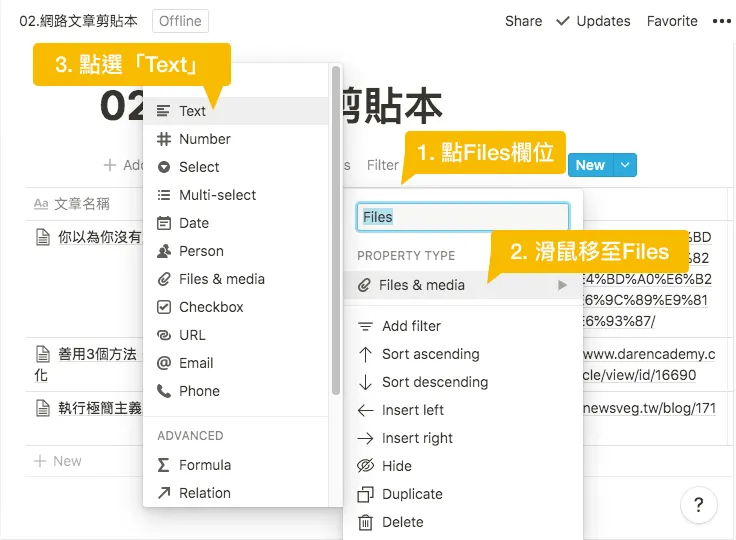Click the 文章名稱 column header
This screenshot has height=540, width=736.
coord(72,204)
